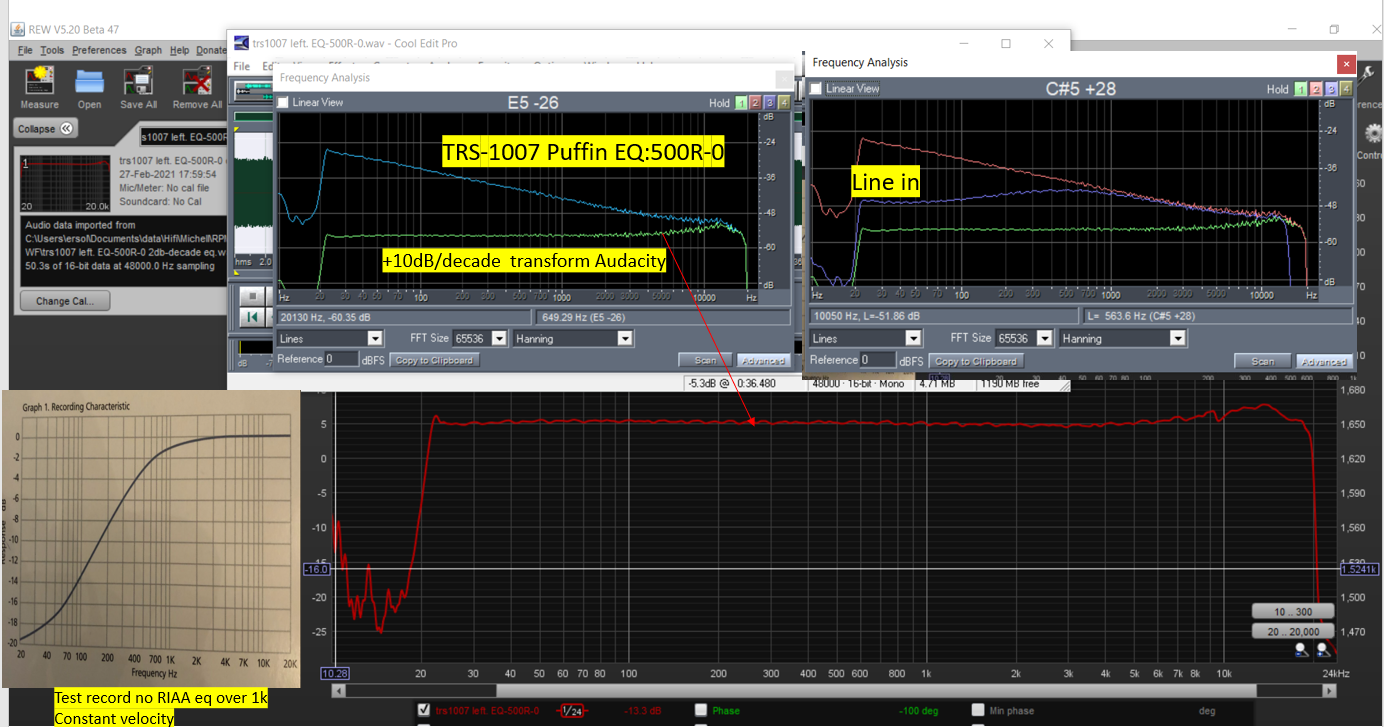
Task: Toggle trs1007 trace visibility checkbox in REW
Action: point(424,710)
